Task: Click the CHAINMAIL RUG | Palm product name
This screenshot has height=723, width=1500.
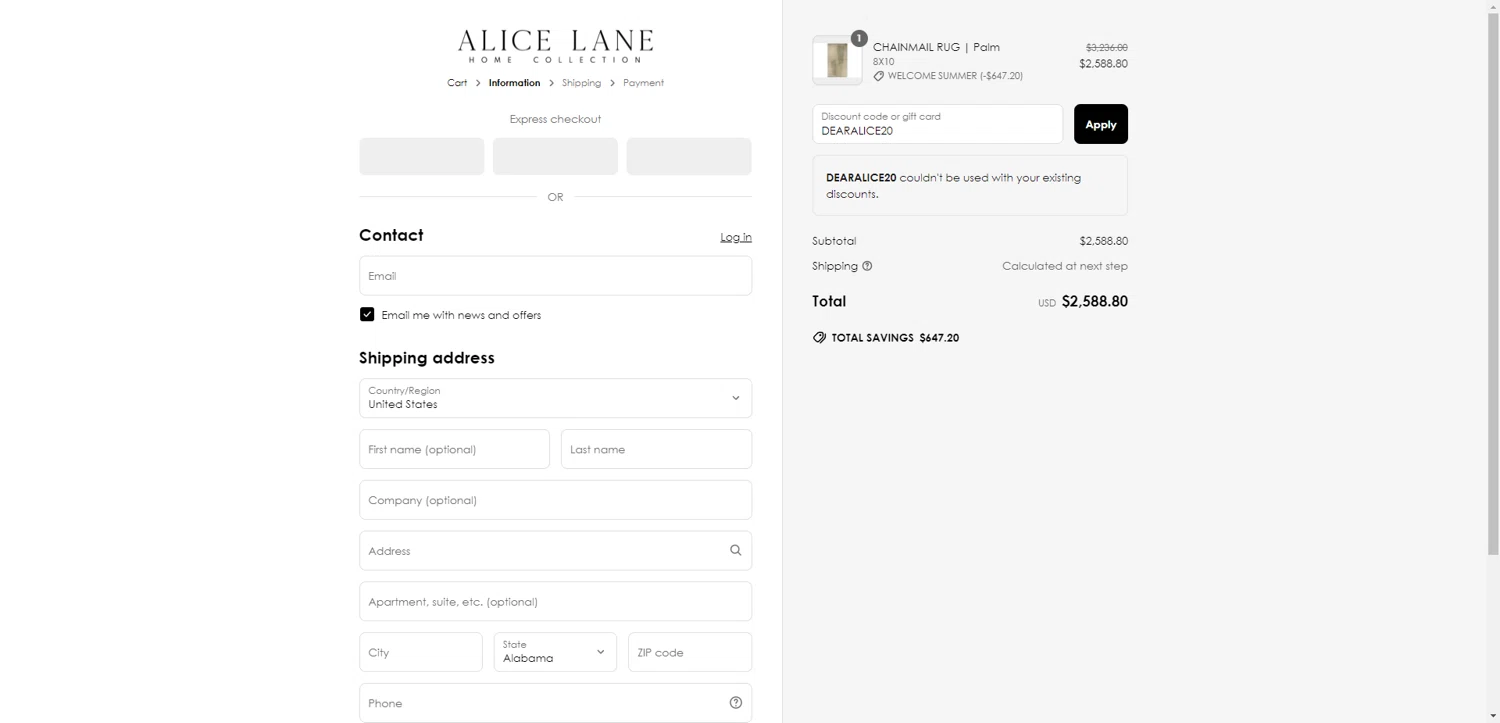Action: 936,47
